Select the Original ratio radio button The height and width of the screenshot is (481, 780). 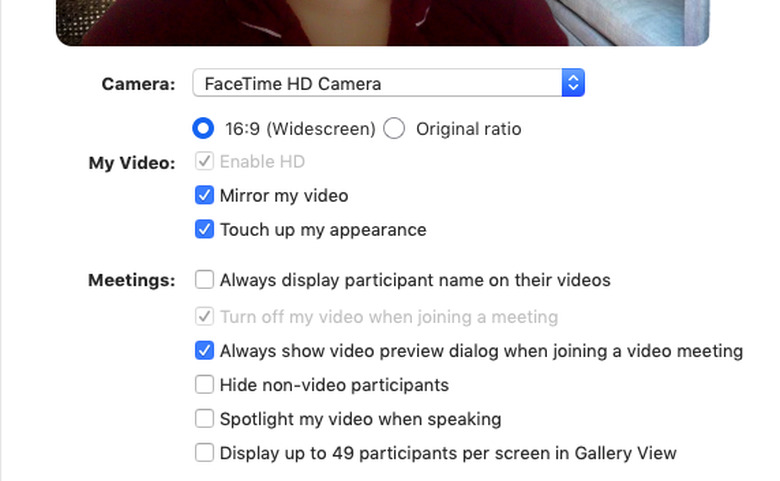coord(394,128)
